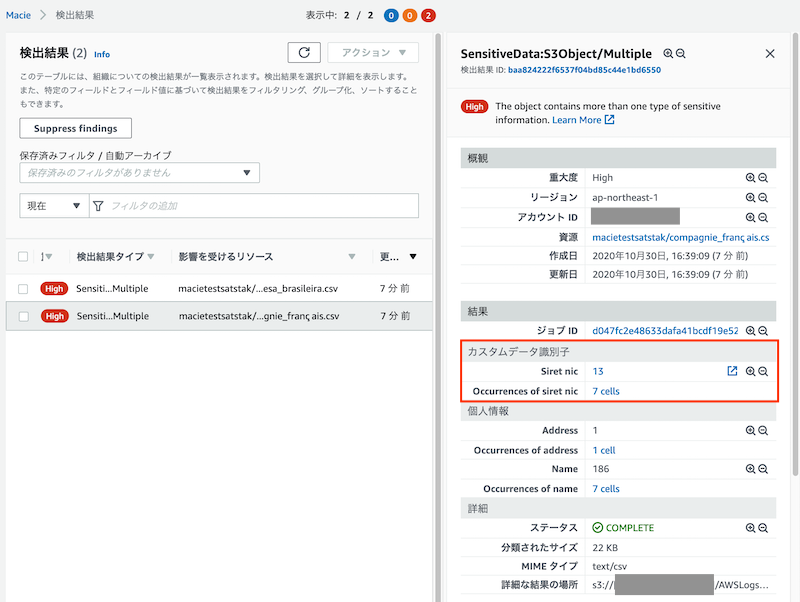
Task: Select esa_brasileira.csv resource text
Action: [258, 289]
